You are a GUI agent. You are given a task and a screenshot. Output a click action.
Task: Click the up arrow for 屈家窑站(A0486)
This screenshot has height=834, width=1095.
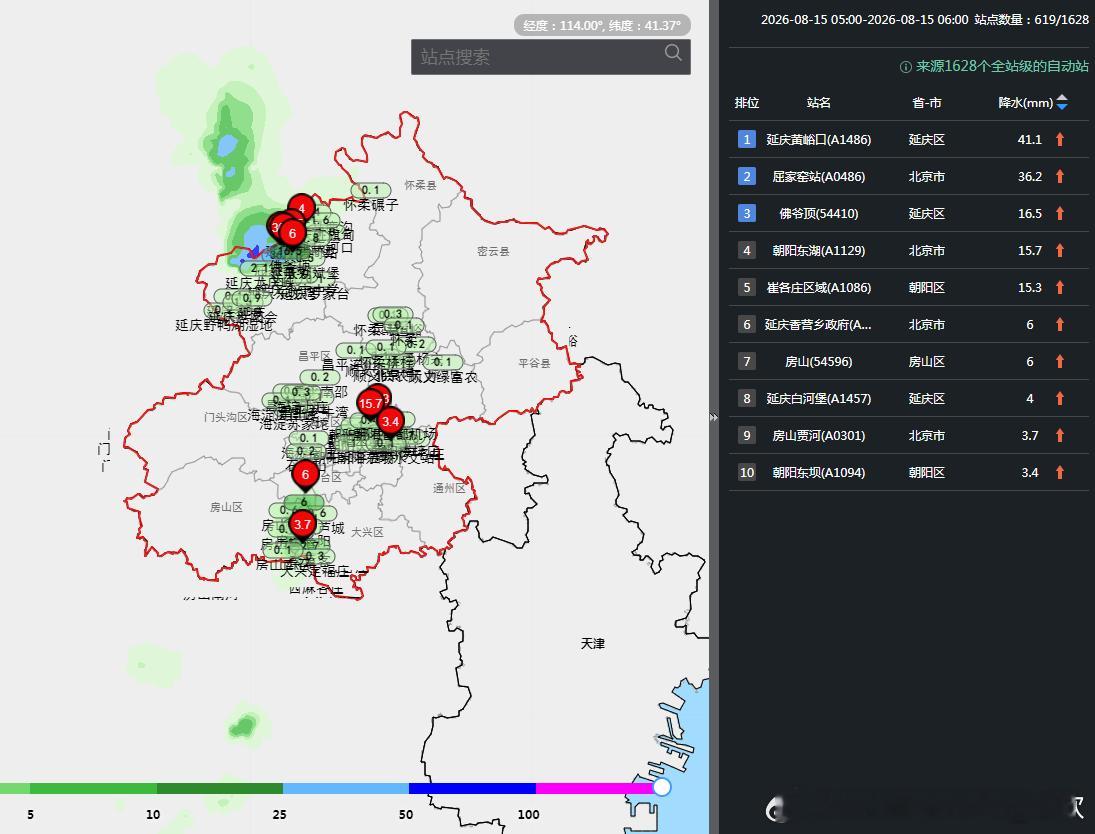[1060, 176]
